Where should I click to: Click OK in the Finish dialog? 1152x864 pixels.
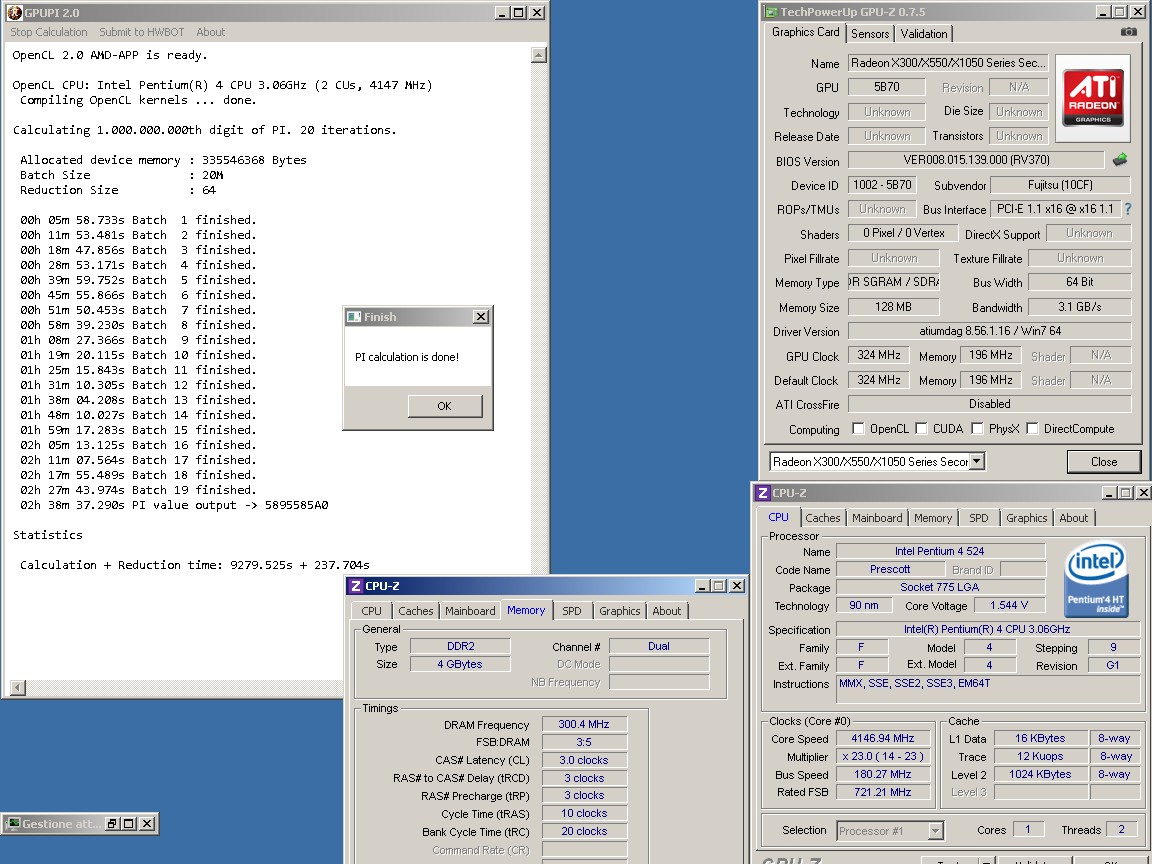click(x=444, y=406)
